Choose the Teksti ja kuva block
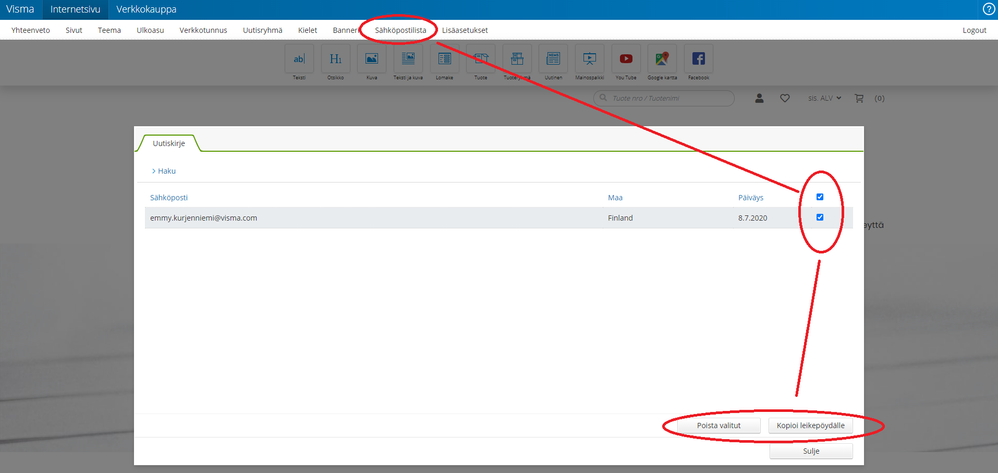Screen dimensions: 998x473 pyautogui.click(x=408, y=59)
